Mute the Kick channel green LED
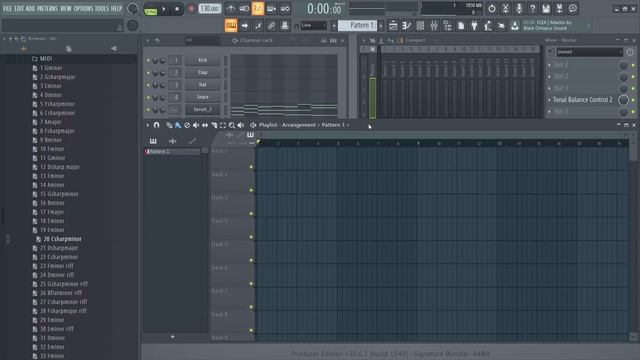 click(148, 60)
